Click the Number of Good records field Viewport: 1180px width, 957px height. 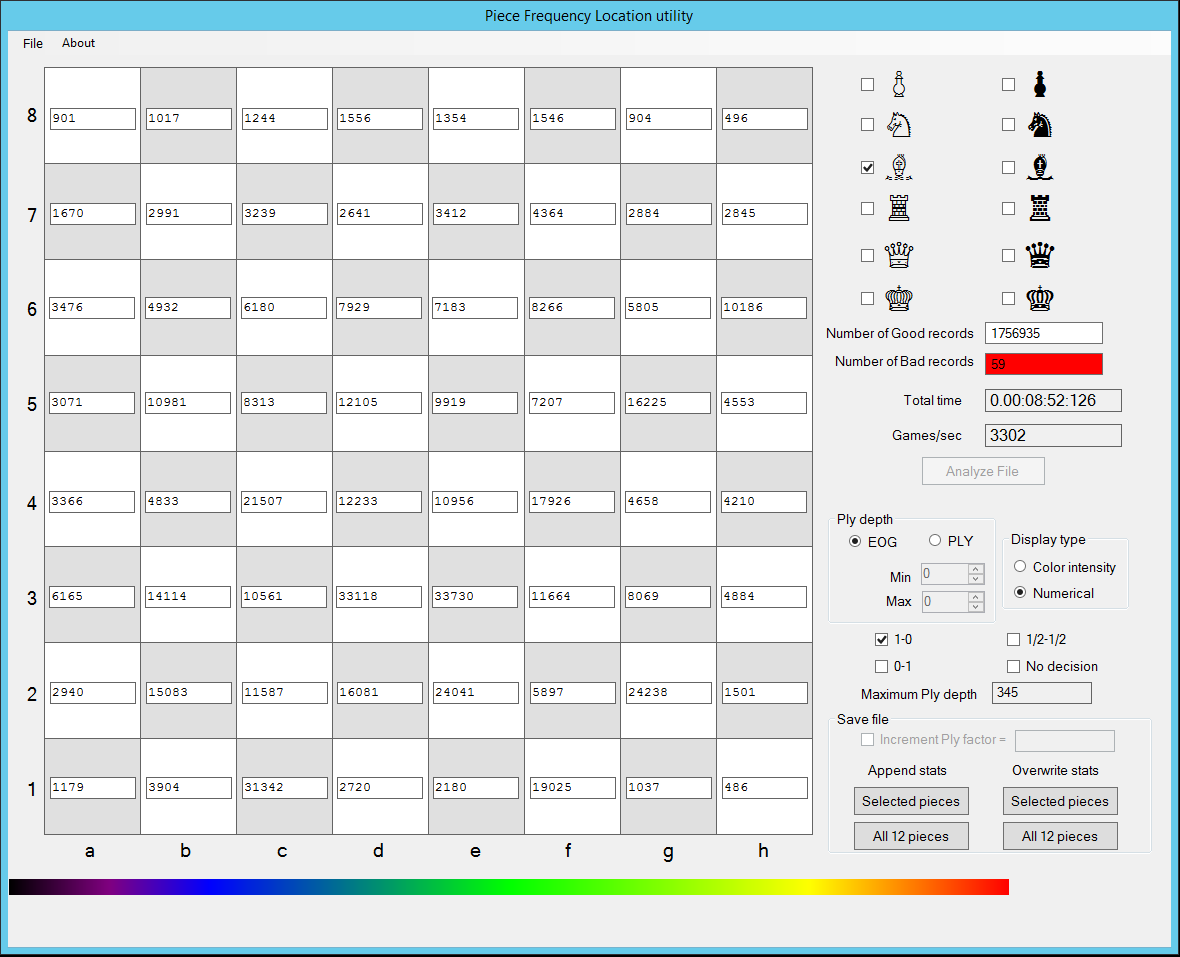coord(1044,333)
